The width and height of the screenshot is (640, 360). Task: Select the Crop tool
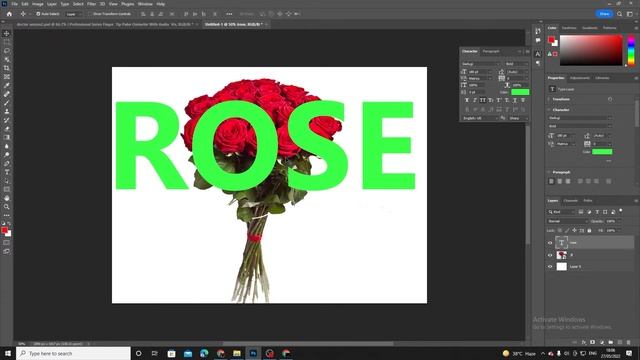click(x=7, y=68)
